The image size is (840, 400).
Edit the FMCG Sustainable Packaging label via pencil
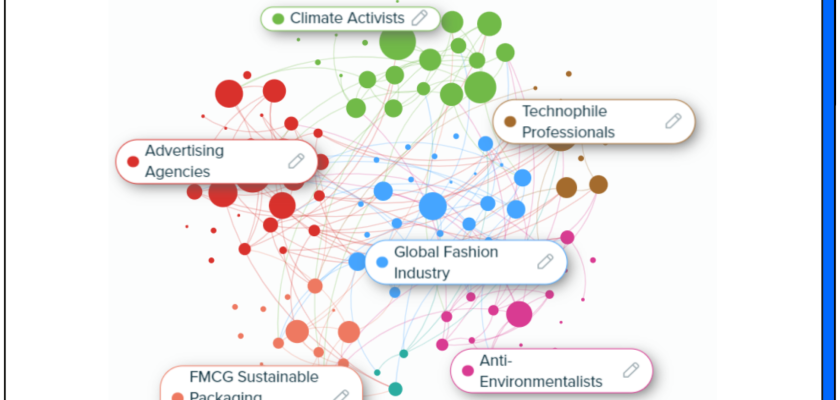[342, 394]
